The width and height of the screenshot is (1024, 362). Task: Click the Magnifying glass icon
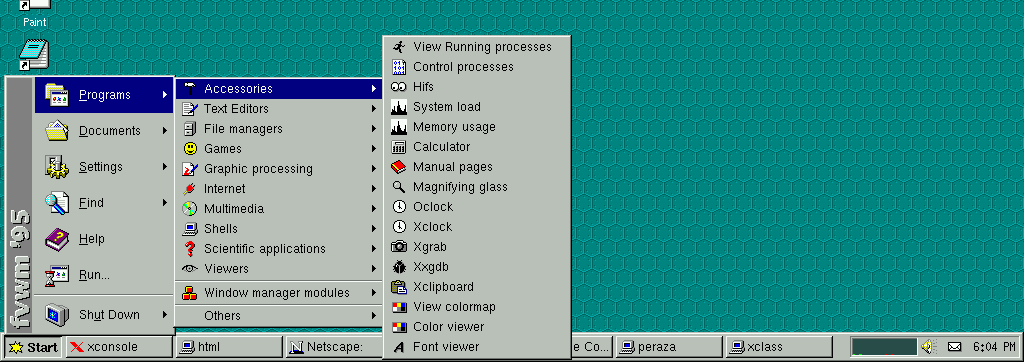[398, 187]
